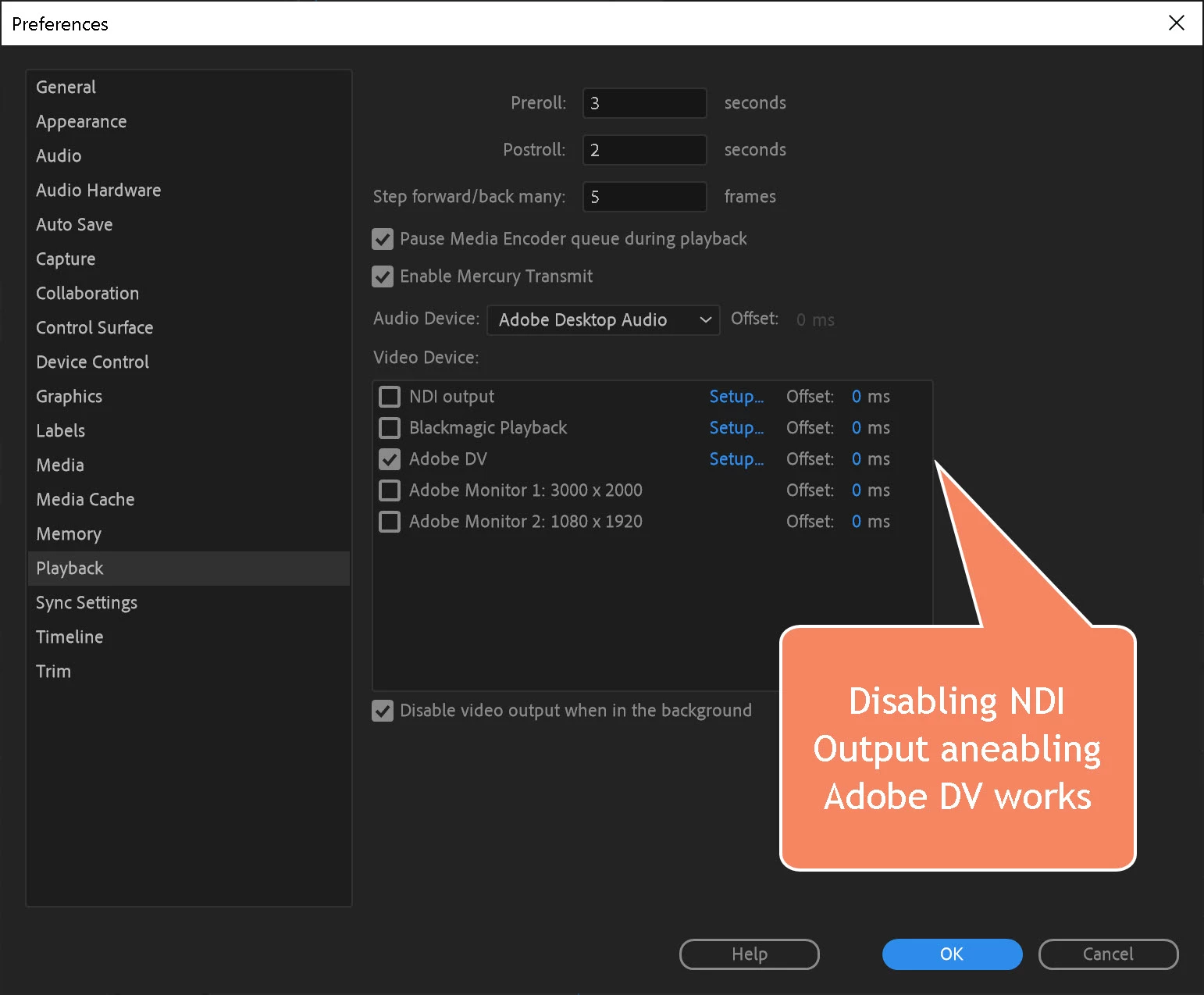Click the Help button

pos(750,954)
